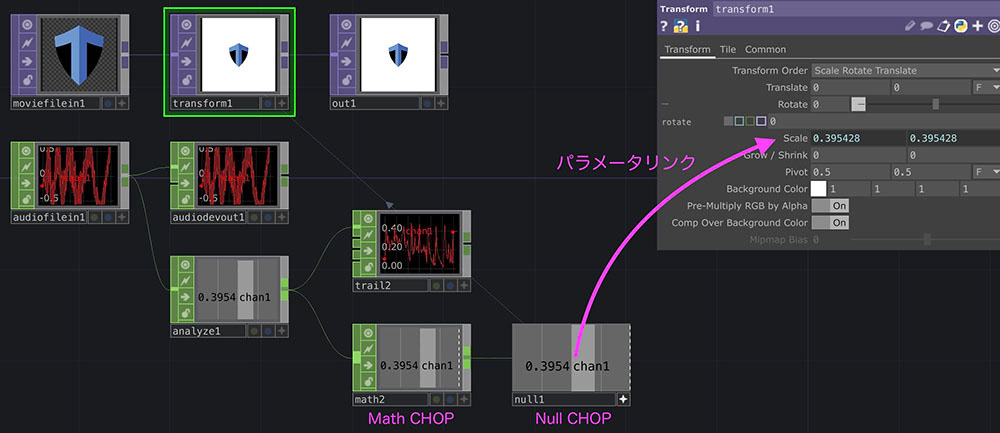Lock the transform1 node
This screenshot has height=433, width=1000.
[x=186, y=80]
